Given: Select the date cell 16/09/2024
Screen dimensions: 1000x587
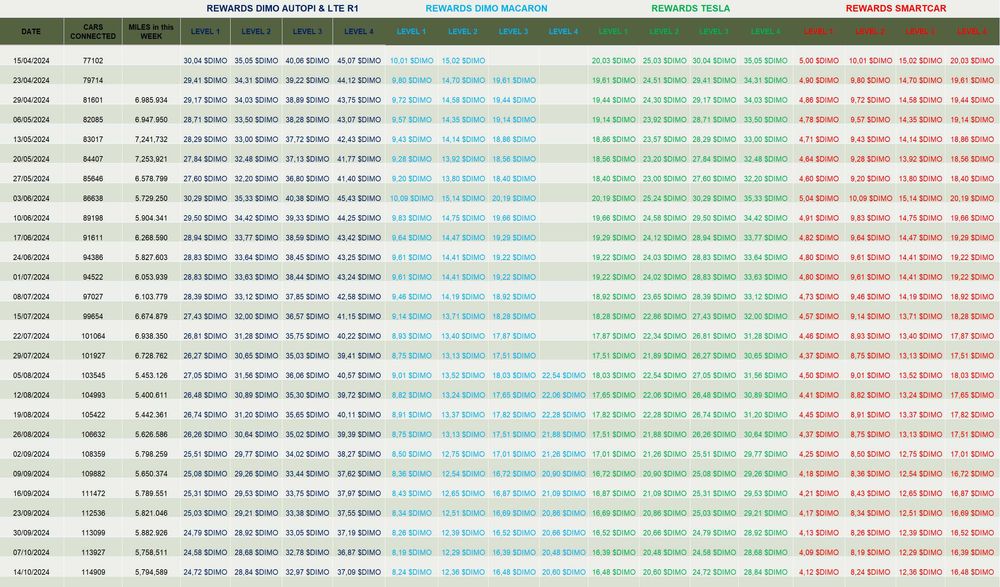Looking at the screenshot, I should (31, 494).
